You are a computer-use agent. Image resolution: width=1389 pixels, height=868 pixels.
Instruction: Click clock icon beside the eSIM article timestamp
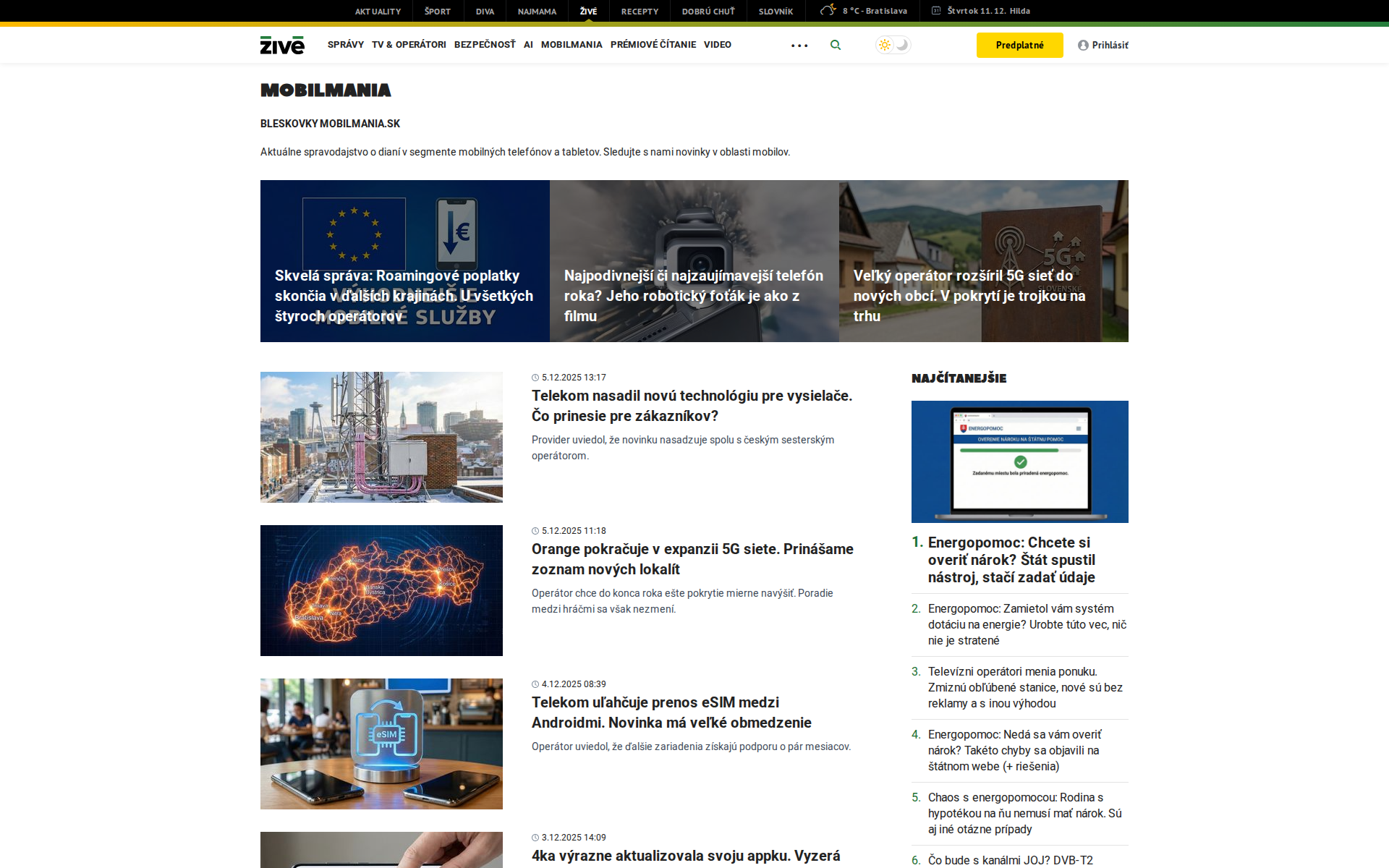click(535, 684)
